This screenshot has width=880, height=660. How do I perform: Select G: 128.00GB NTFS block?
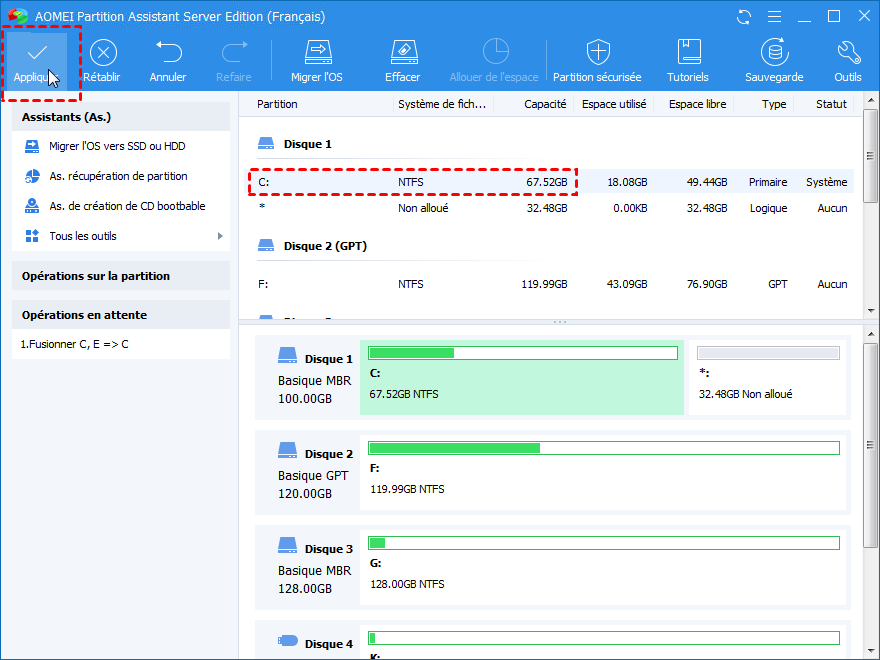(603, 567)
